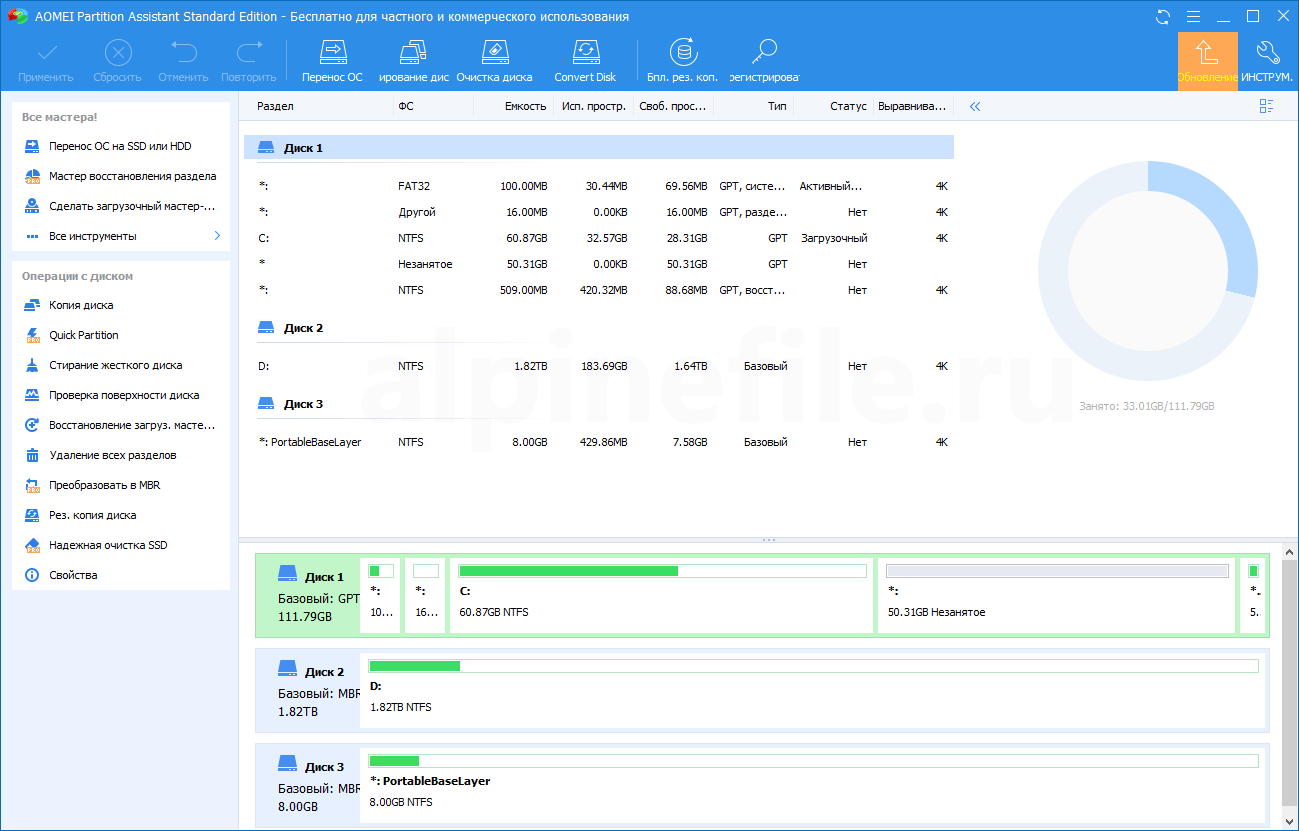Toggle the list view layout icon
Image resolution: width=1299 pixels, height=831 pixels.
[1266, 106]
